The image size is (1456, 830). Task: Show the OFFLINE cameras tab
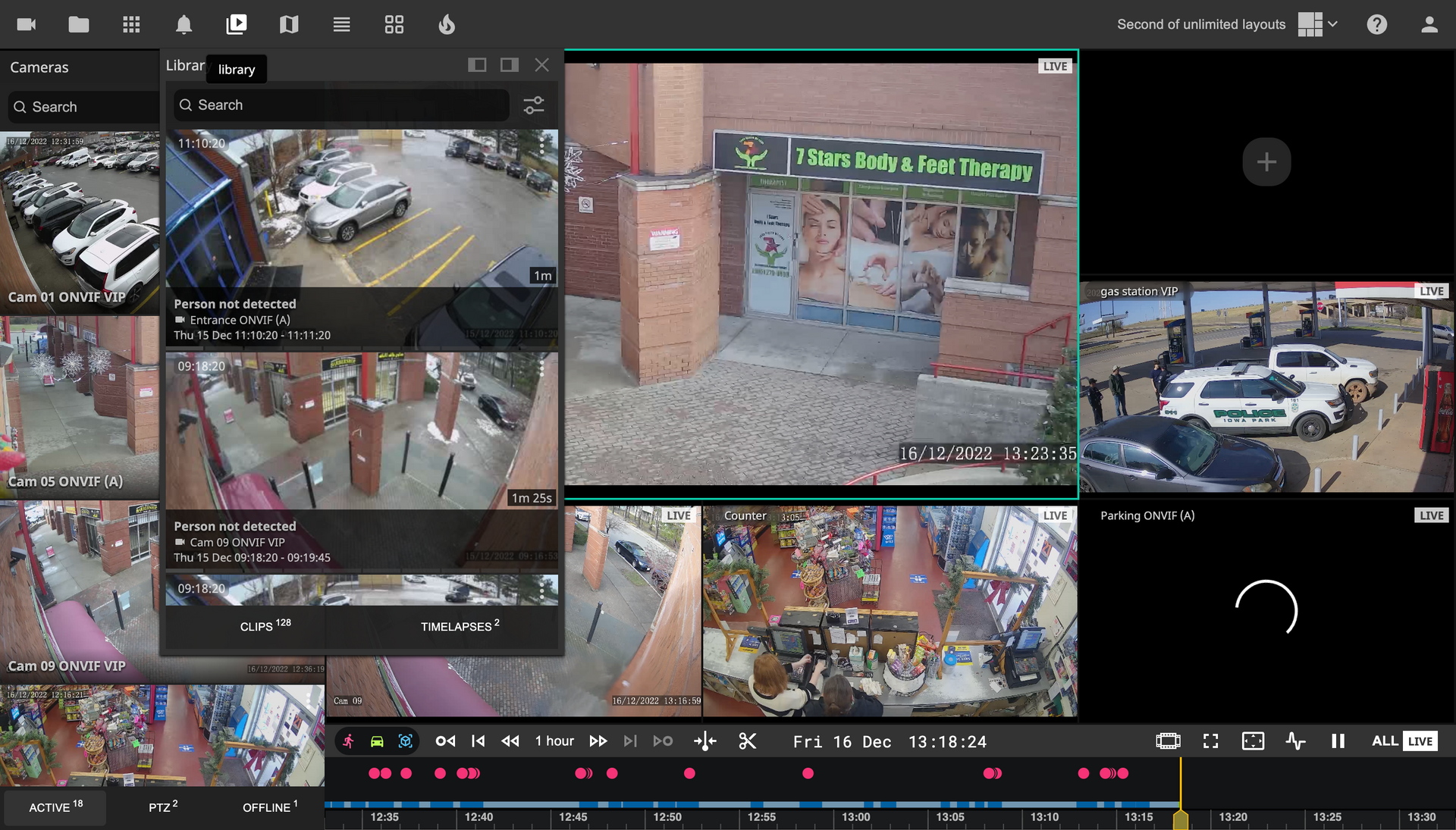270,807
